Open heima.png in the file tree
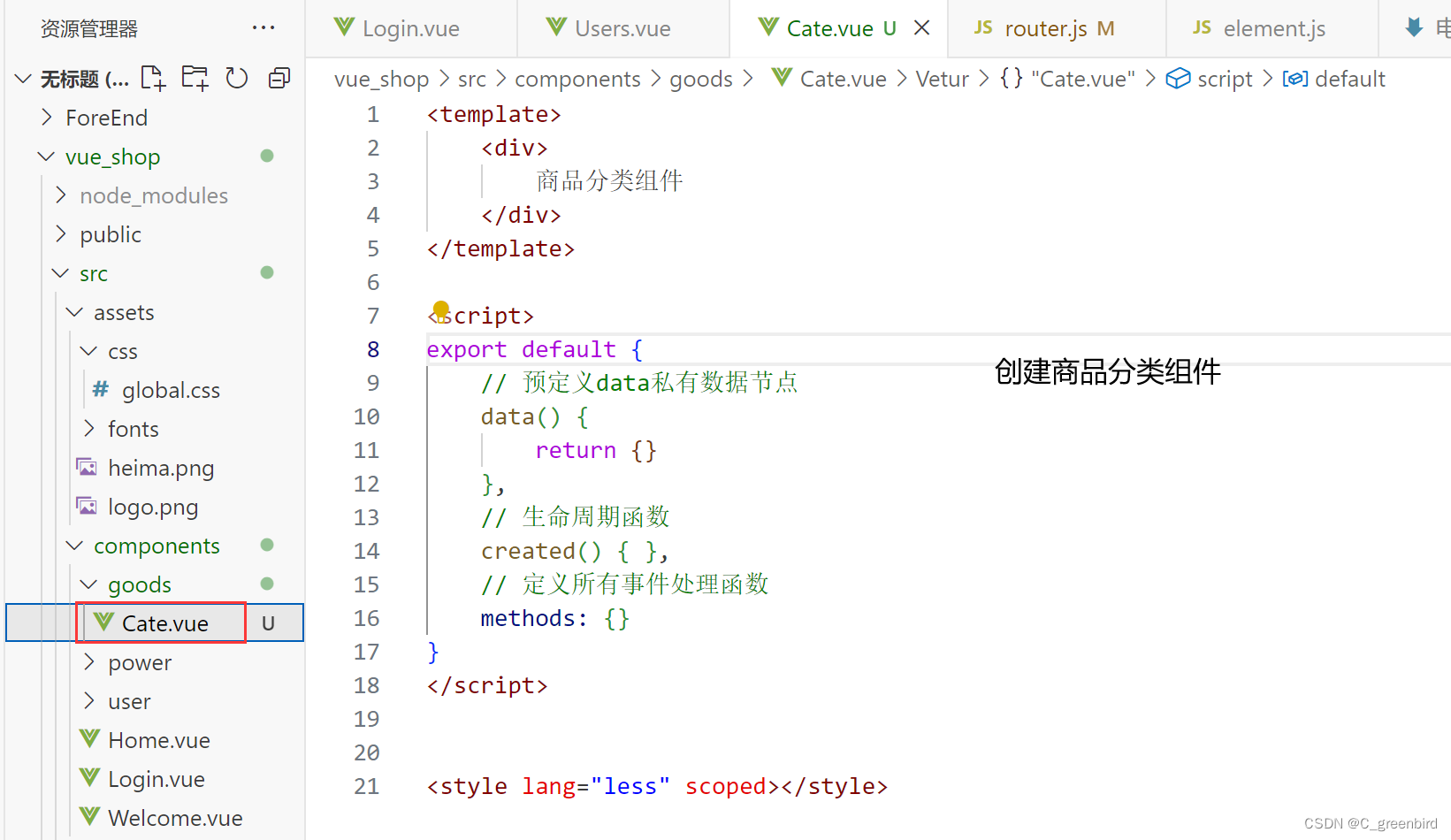The height and width of the screenshot is (840, 1451). [x=161, y=468]
